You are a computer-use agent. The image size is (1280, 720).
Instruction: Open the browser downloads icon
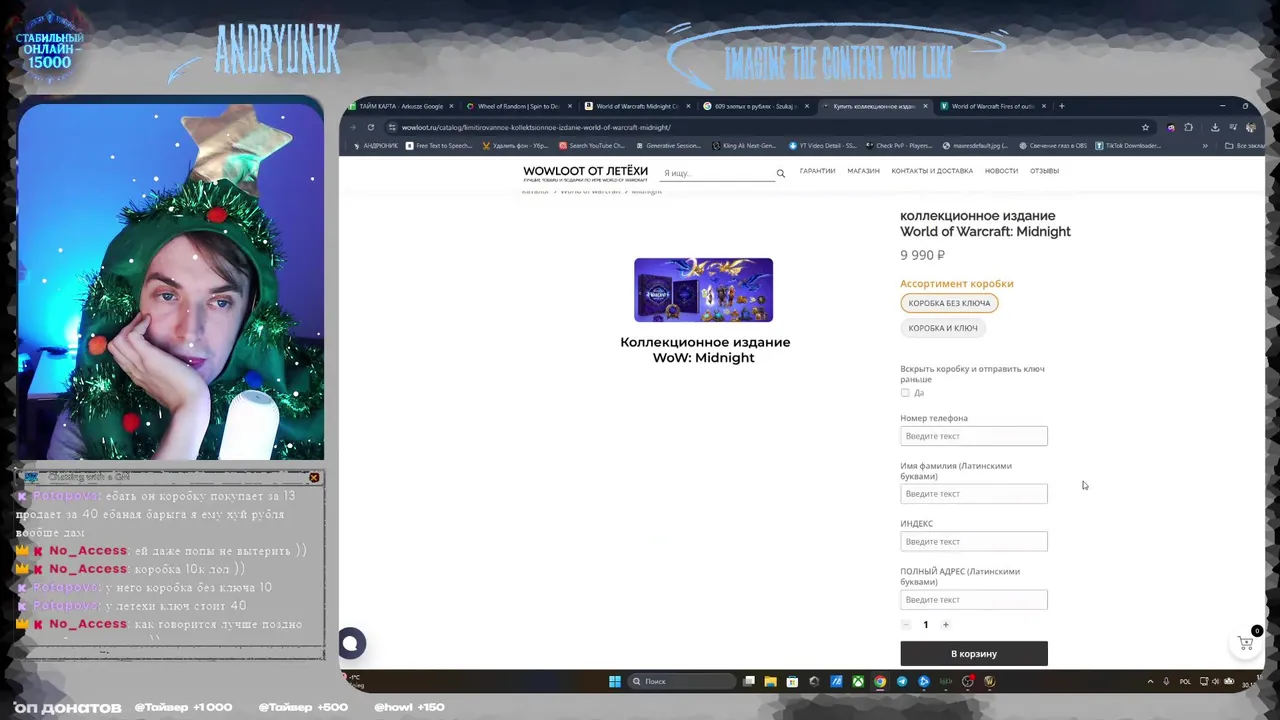(1215, 127)
